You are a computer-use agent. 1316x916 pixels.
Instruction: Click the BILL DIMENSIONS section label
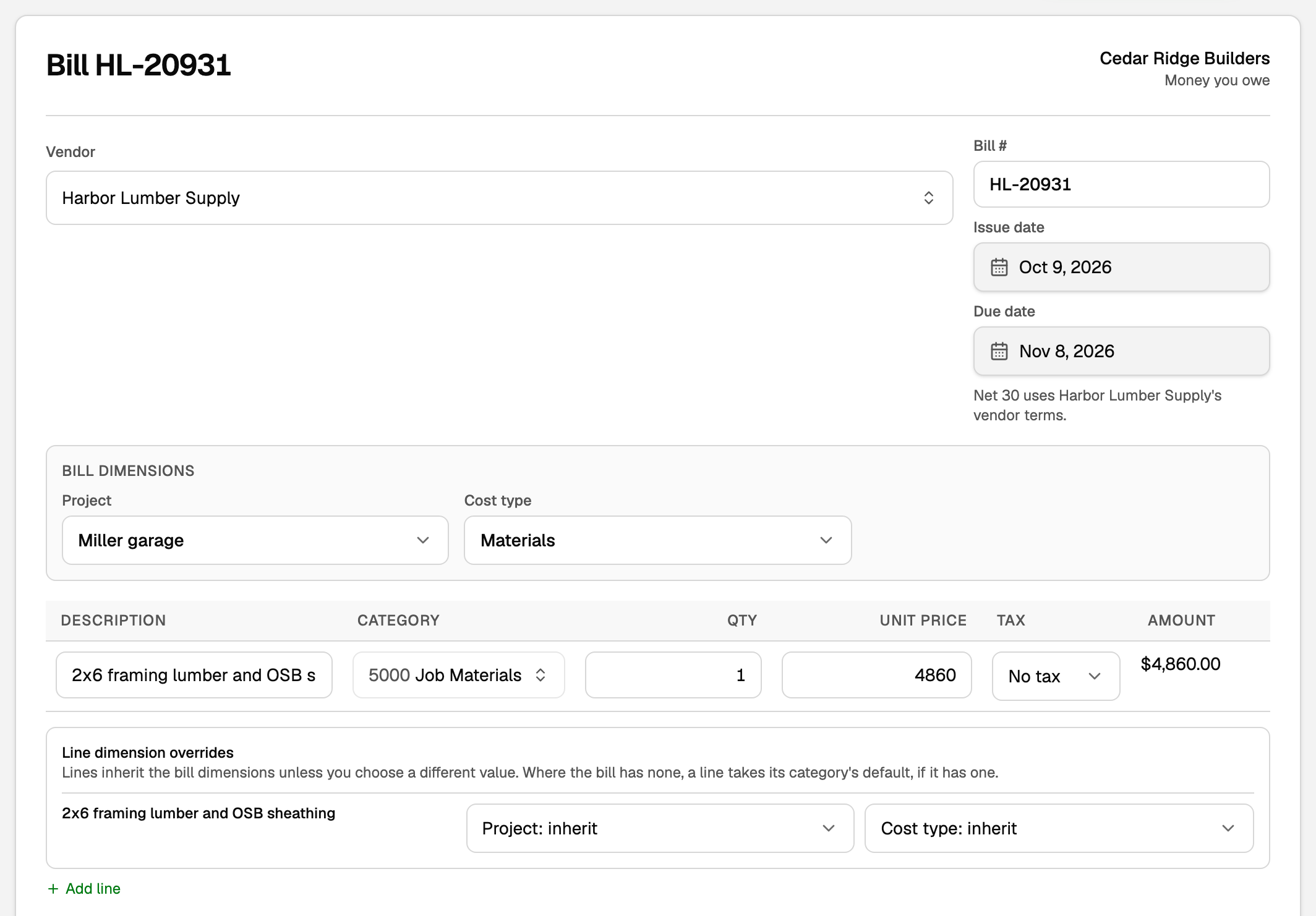(x=128, y=471)
